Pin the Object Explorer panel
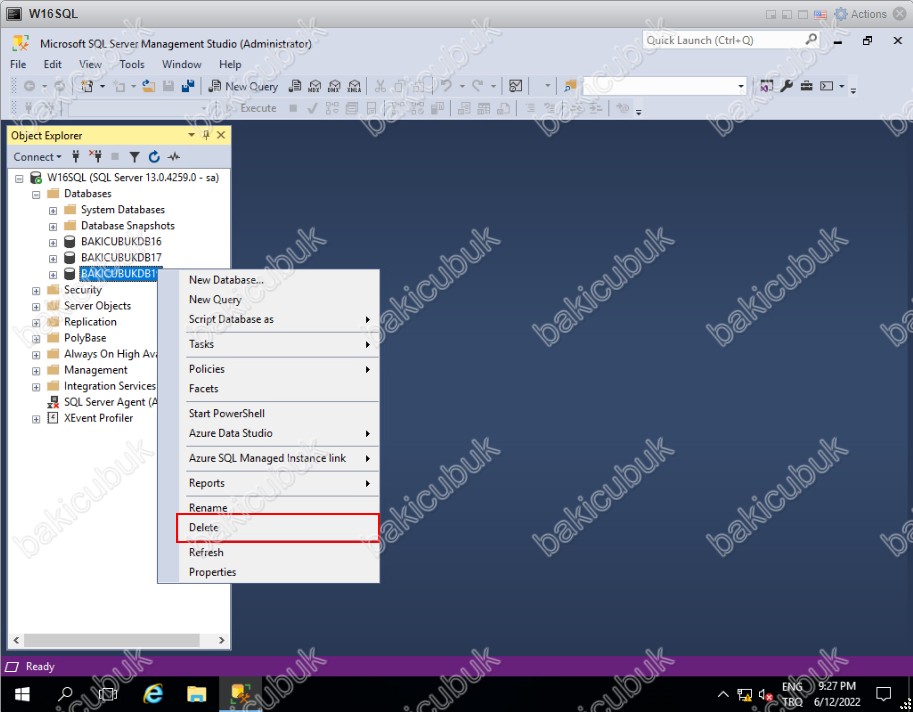The width and height of the screenshot is (913, 712). click(206, 135)
